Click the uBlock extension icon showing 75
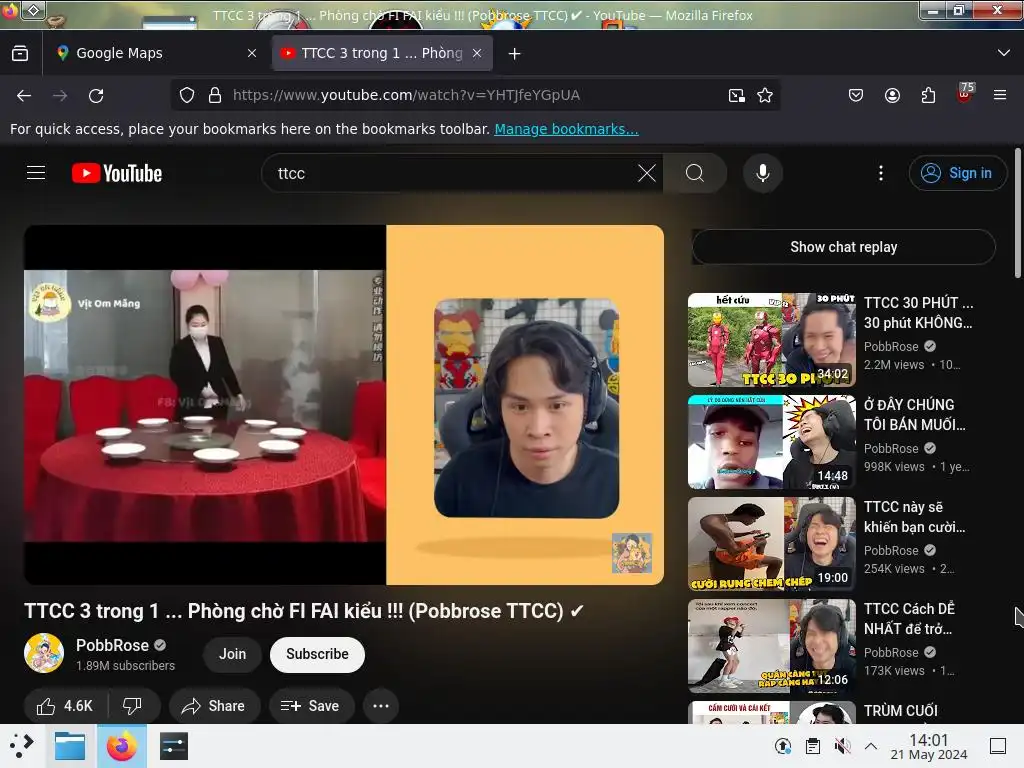 tap(965, 93)
